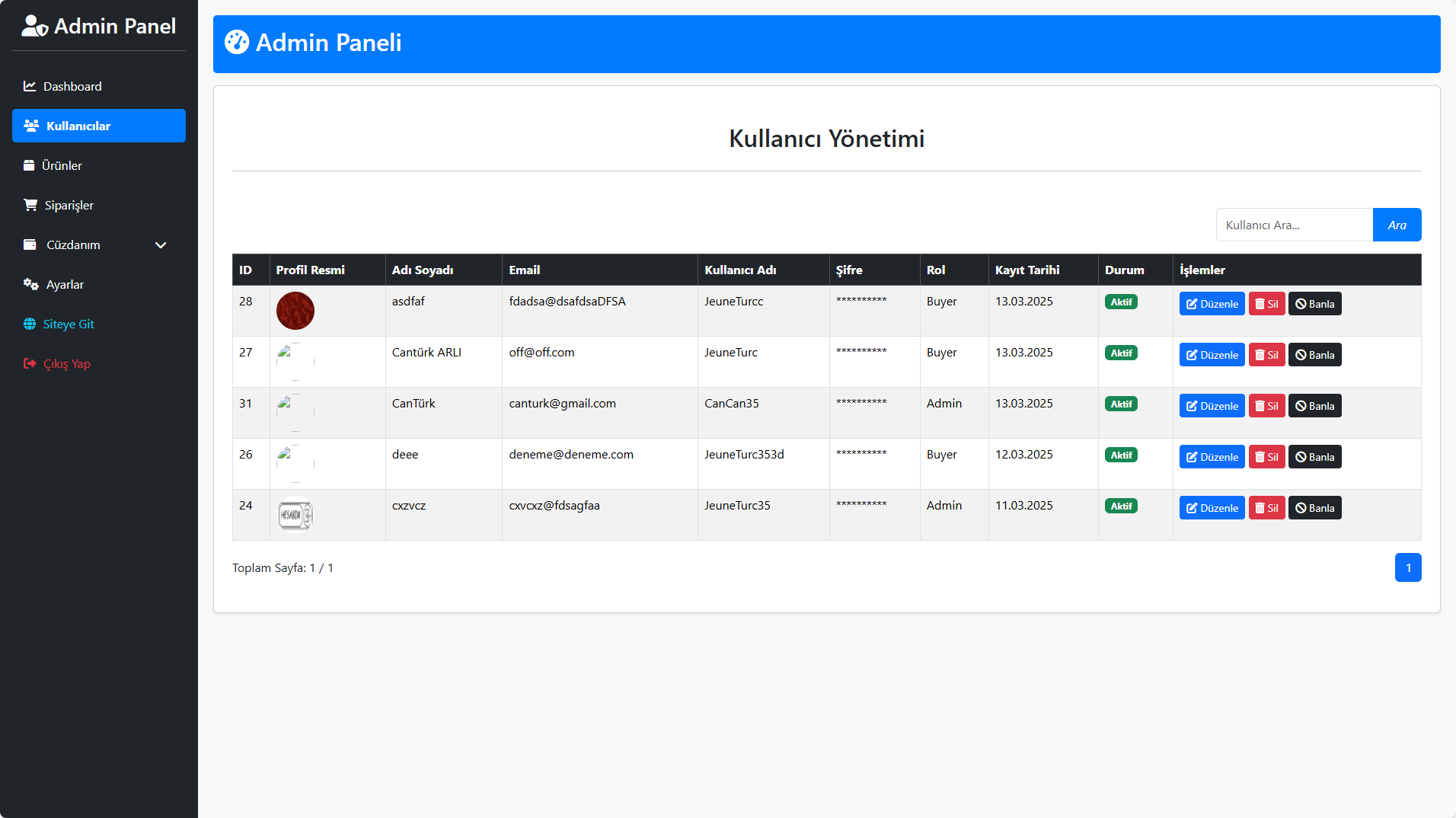This screenshot has height=818, width=1456.
Task: Expand the Cüzdanım submenu chevron
Action: coord(161,244)
